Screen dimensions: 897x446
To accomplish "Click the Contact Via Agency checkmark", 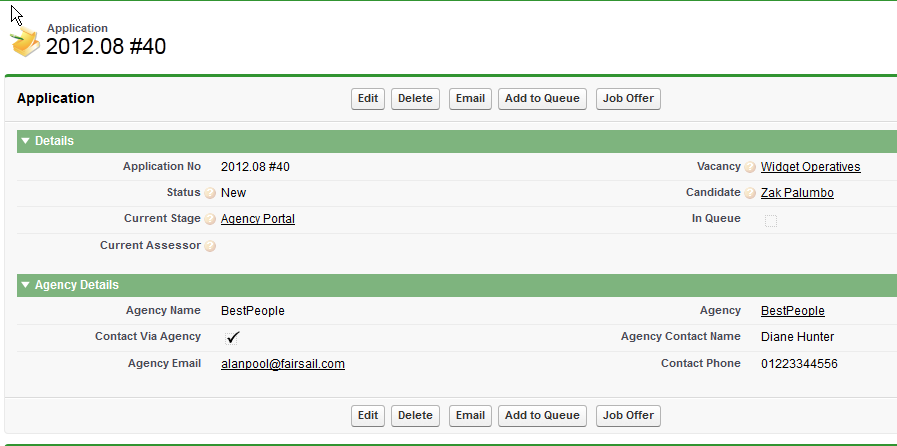I will coord(233,338).
